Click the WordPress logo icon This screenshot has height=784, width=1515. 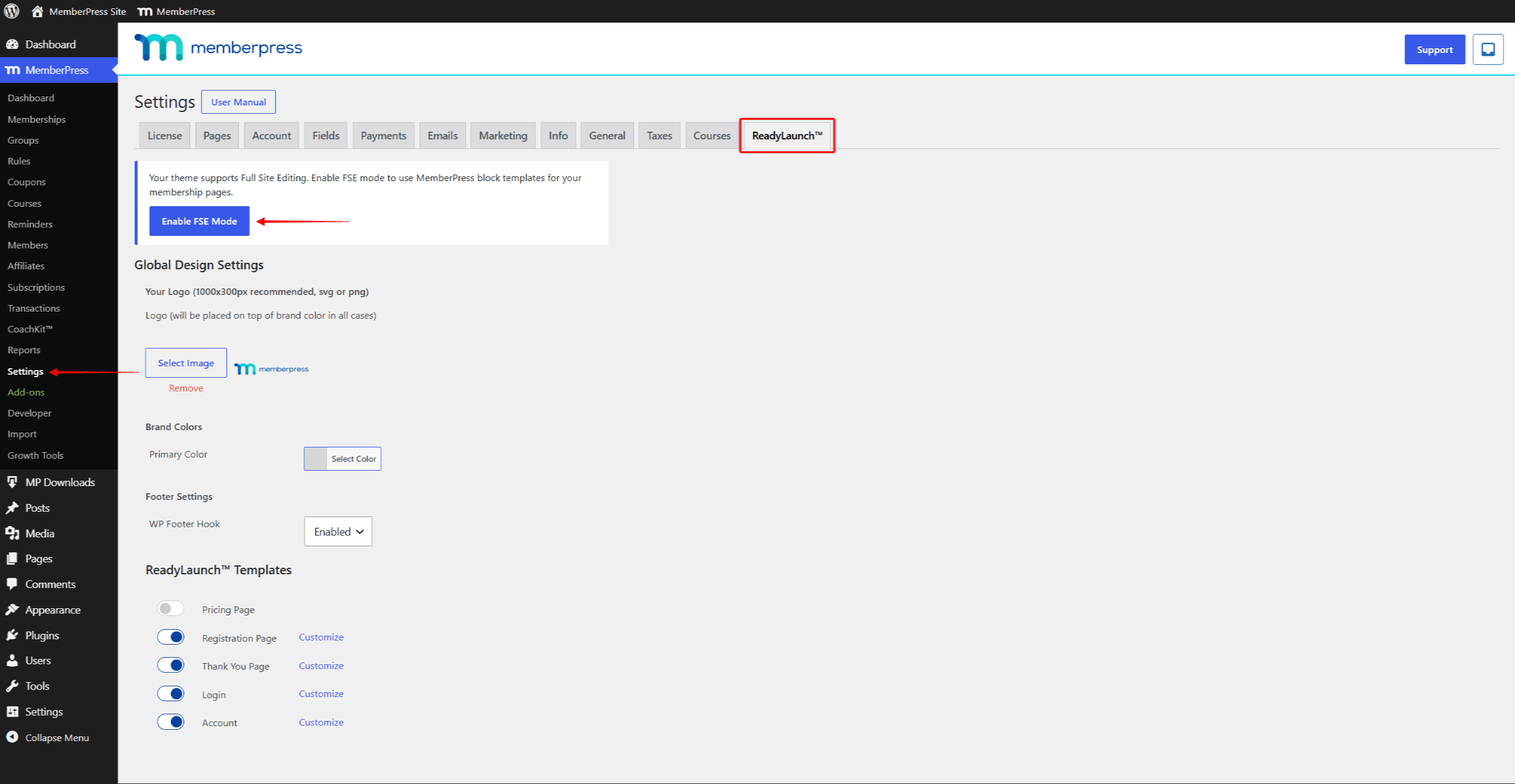point(12,11)
